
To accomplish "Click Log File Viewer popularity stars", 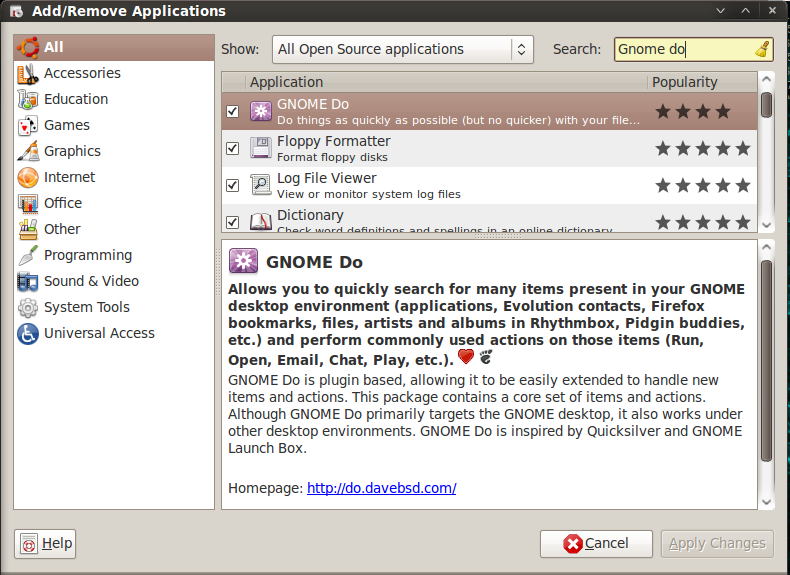I will coord(703,185).
